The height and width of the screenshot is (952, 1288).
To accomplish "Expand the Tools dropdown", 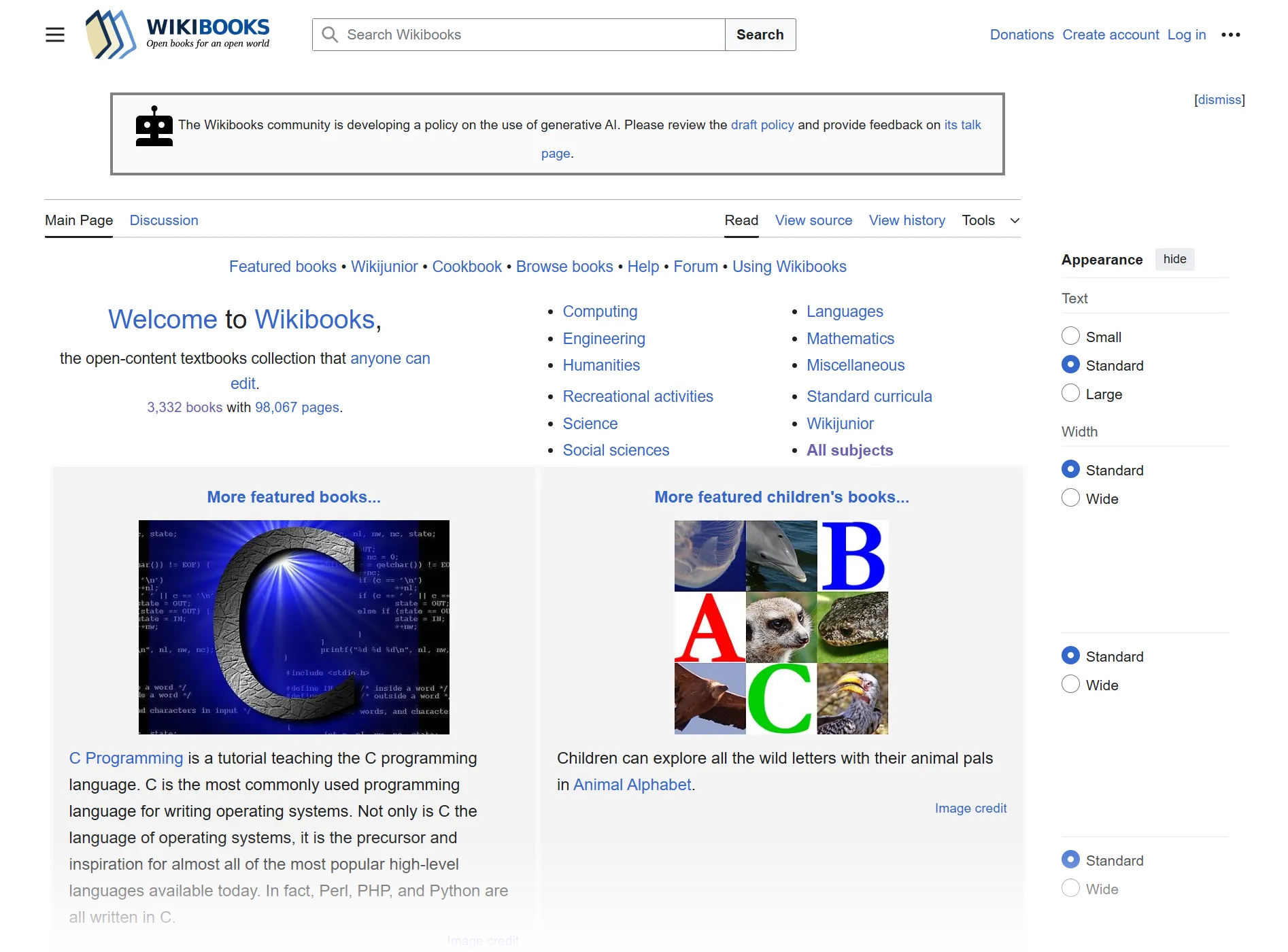I will pos(989,220).
